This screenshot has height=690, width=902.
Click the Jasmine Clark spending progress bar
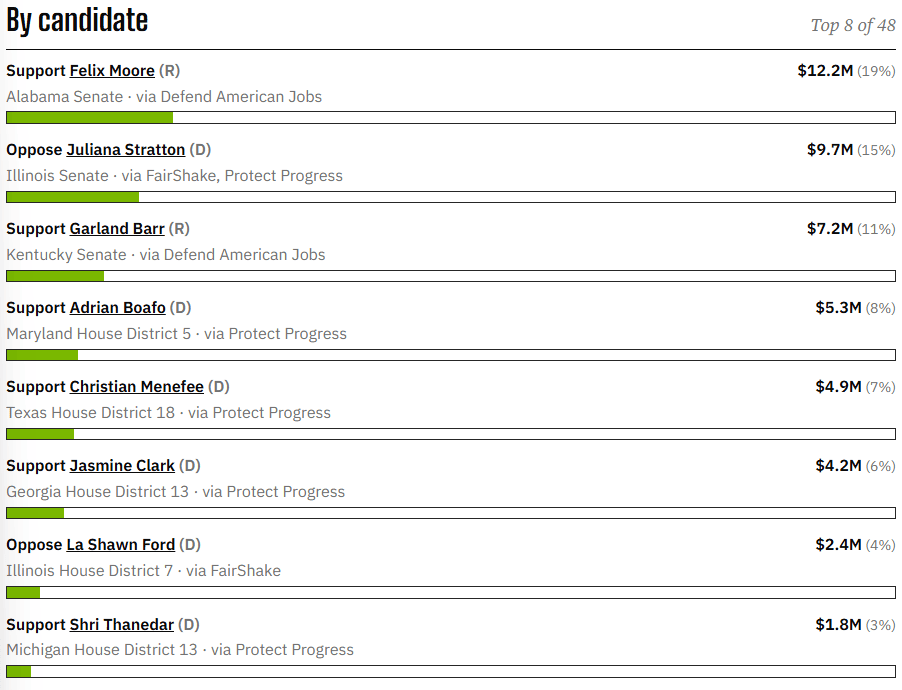pyautogui.click(x=451, y=513)
